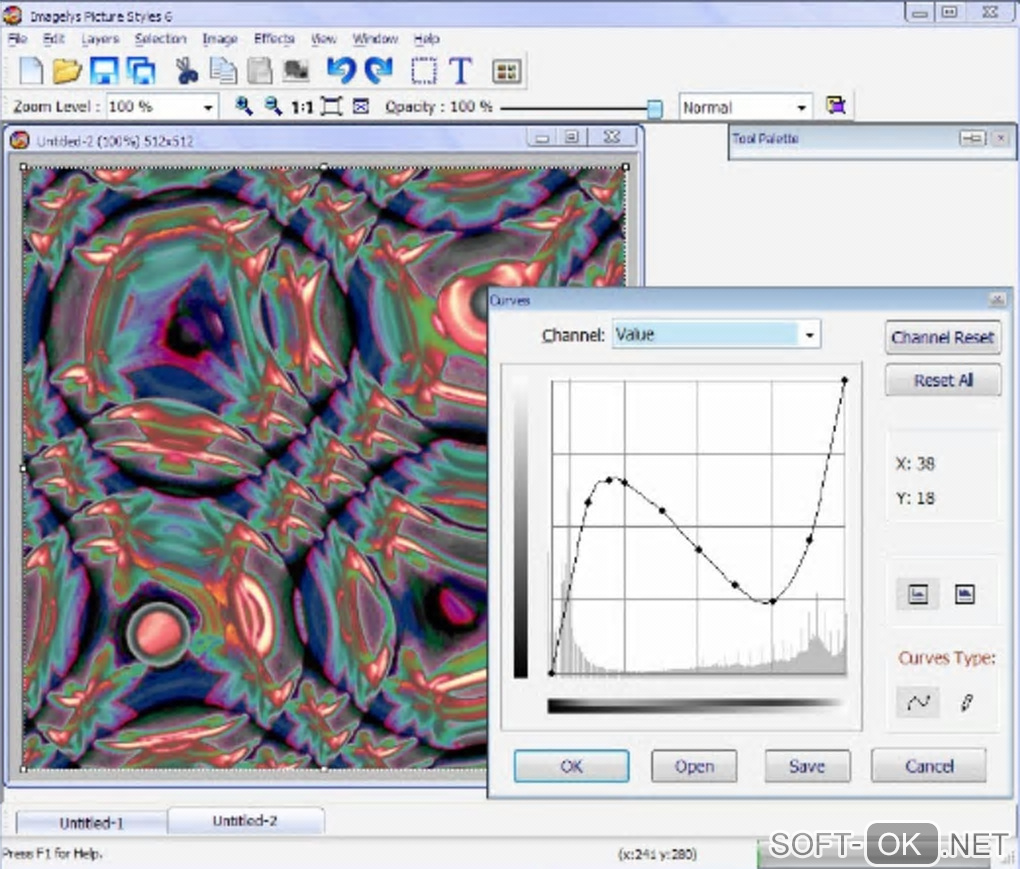Open the View menu
Viewport: 1020px width, 869px height.
click(323, 39)
